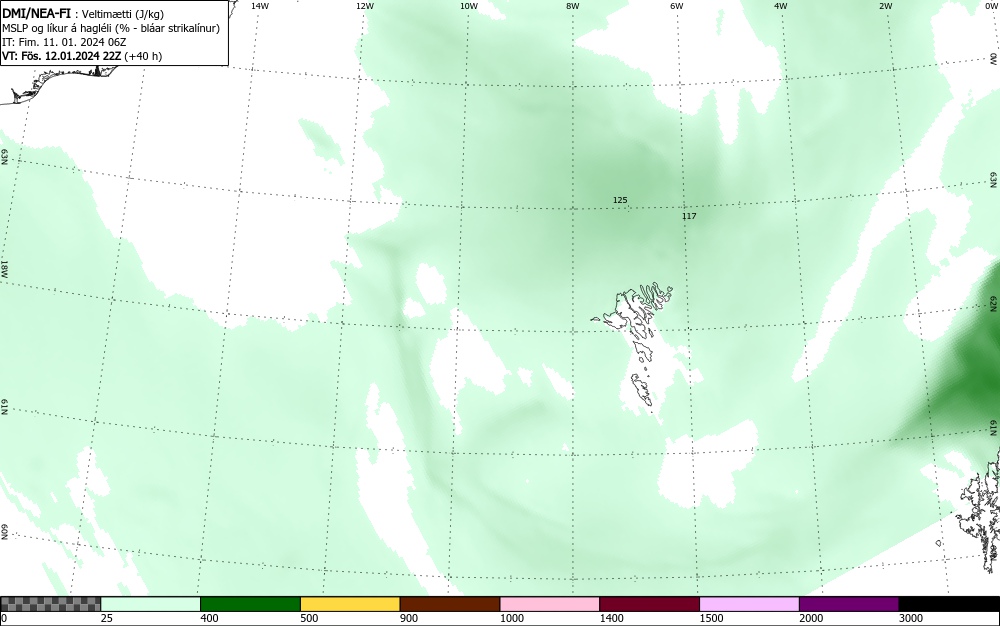Click the initial time 'Fim. 11. 01. 2024 06Z' text

click(72, 42)
